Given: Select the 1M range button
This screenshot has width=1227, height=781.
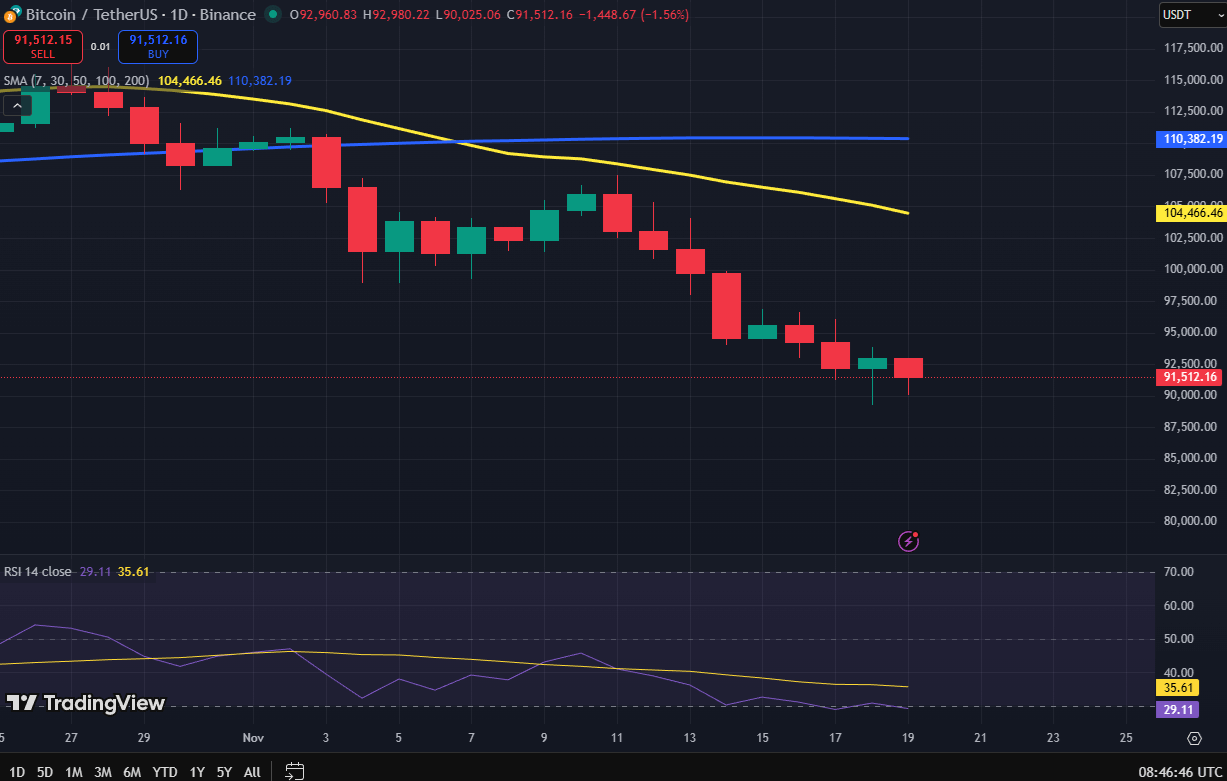Looking at the screenshot, I should (x=73, y=772).
